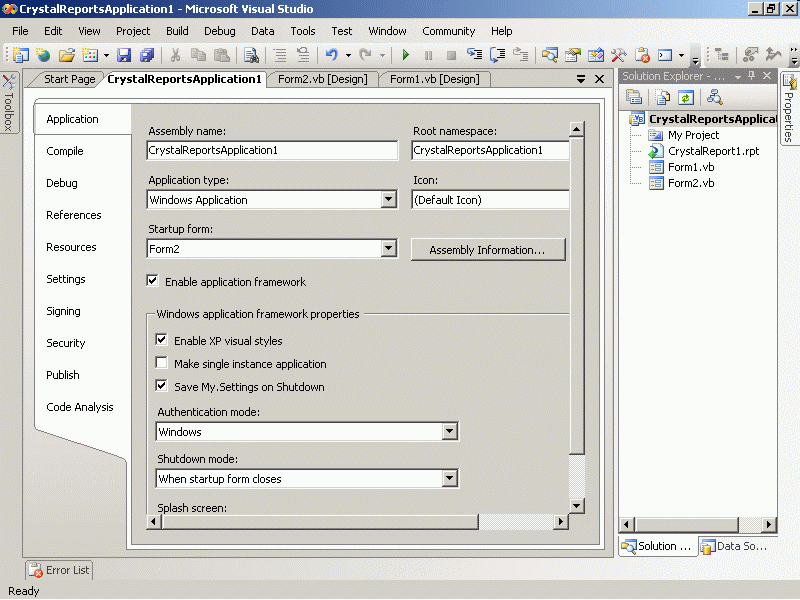Click Show All Files in Solution Explorer
The height and width of the screenshot is (600, 800).
tap(663, 97)
